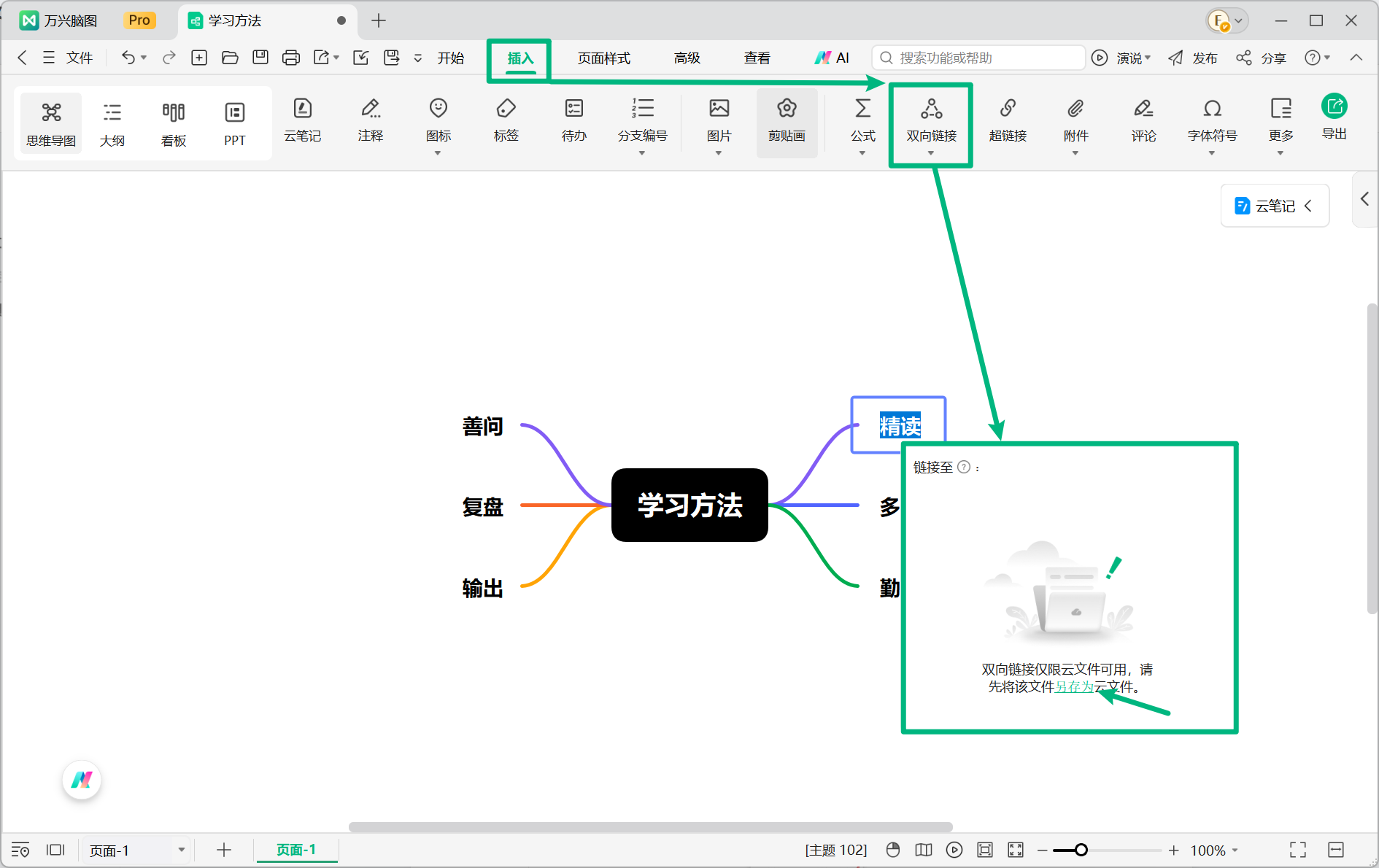Open the user account avatar dropdown
1379x868 pixels.
pos(1227,21)
